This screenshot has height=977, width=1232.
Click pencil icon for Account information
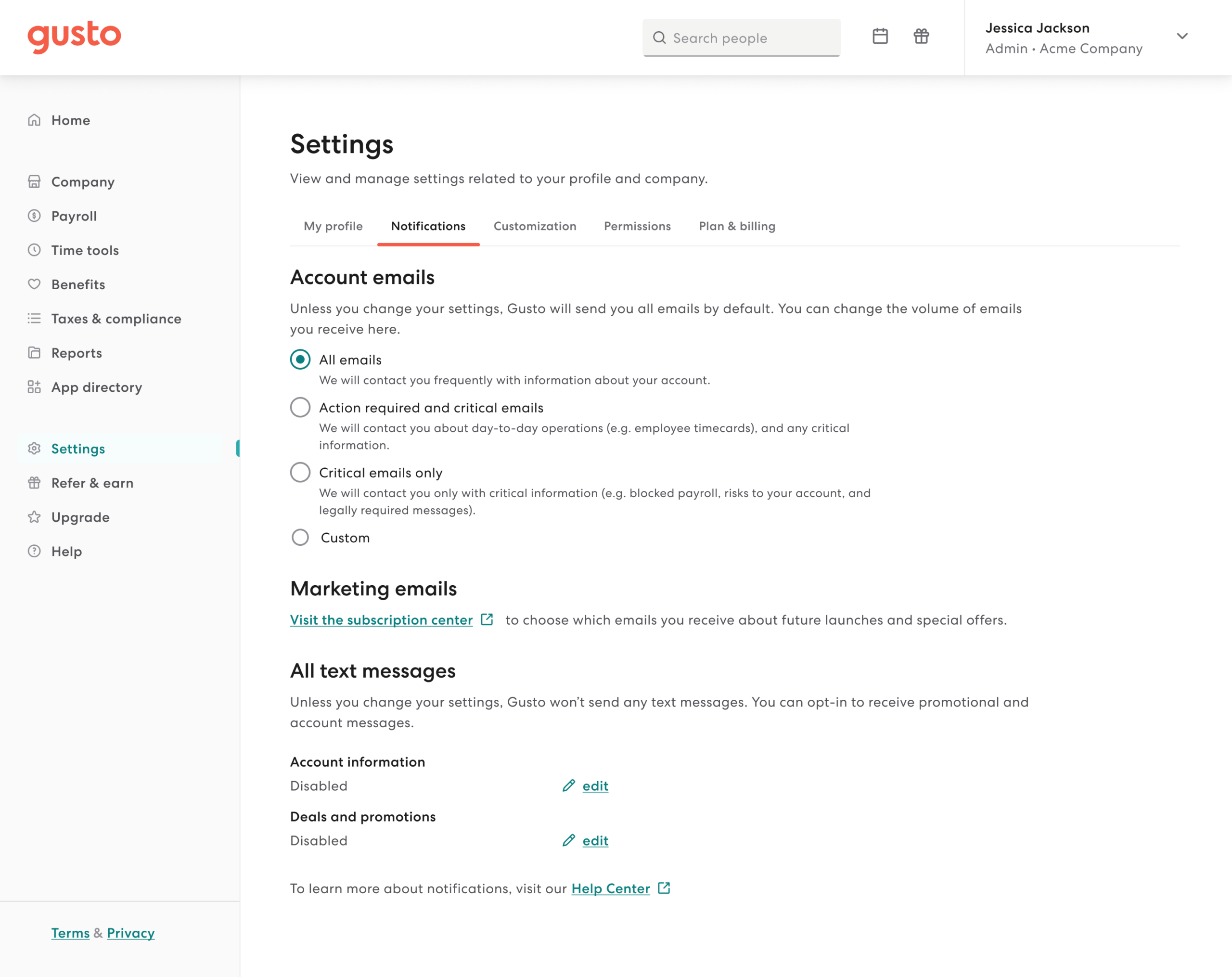[x=568, y=785]
